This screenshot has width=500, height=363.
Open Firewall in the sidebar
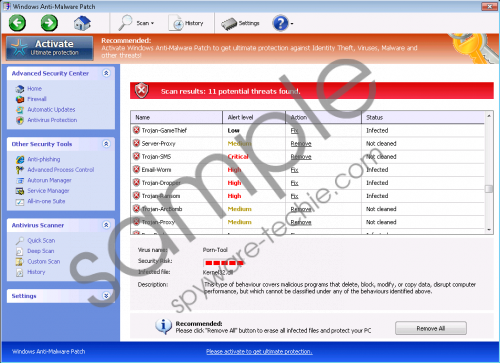[37, 99]
